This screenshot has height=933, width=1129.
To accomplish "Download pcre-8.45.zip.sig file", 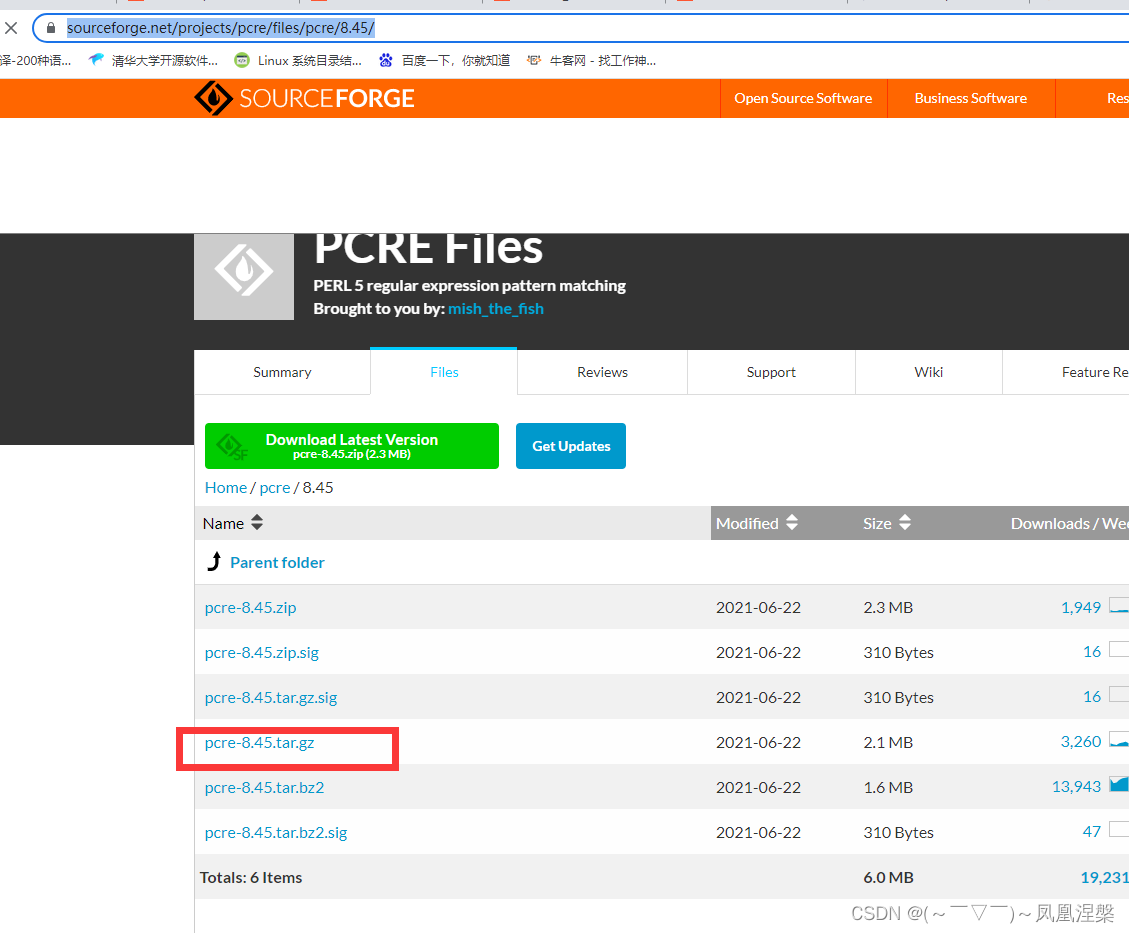I will pyautogui.click(x=261, y=652).
